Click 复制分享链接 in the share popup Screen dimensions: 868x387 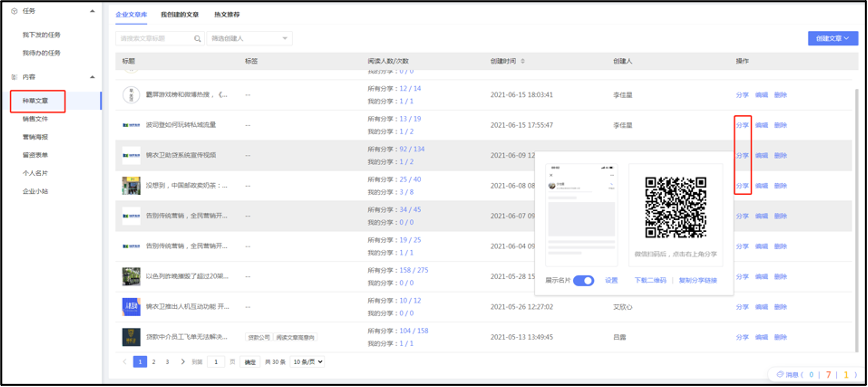click(x=698, y=281)
